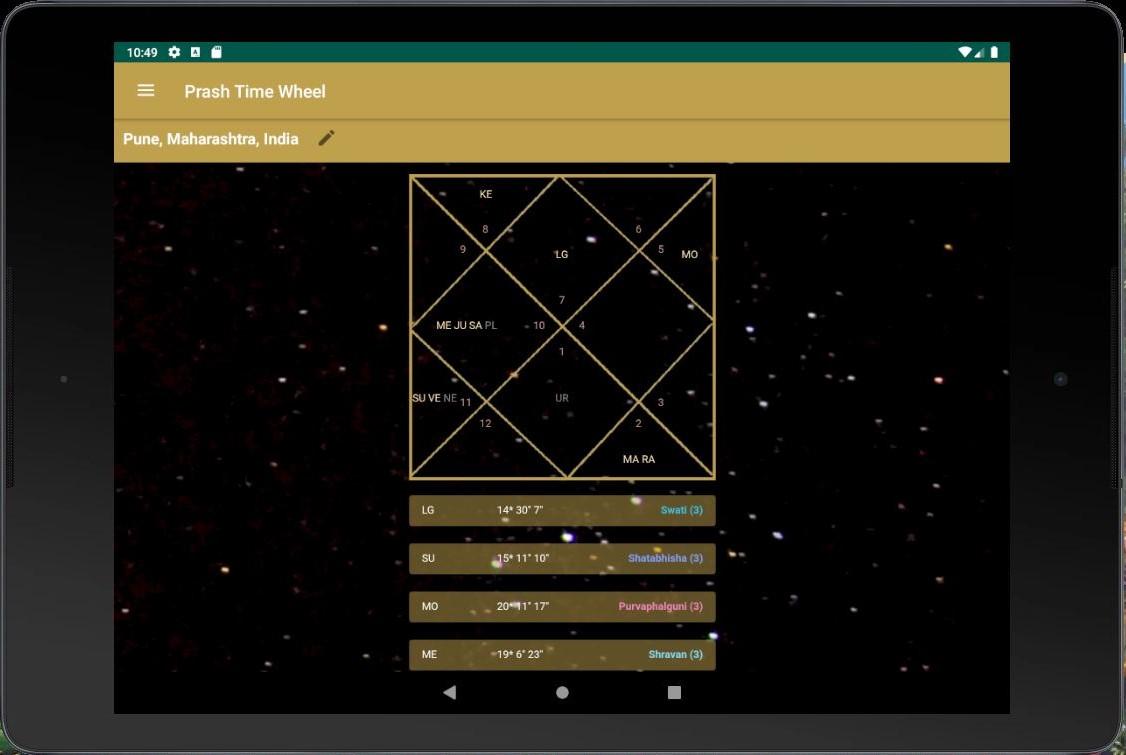Image resolution: width=1126 pixels, height=755 pixels.
Task: Tap the LG label in chart center house
Action: [x=562, y=254]
